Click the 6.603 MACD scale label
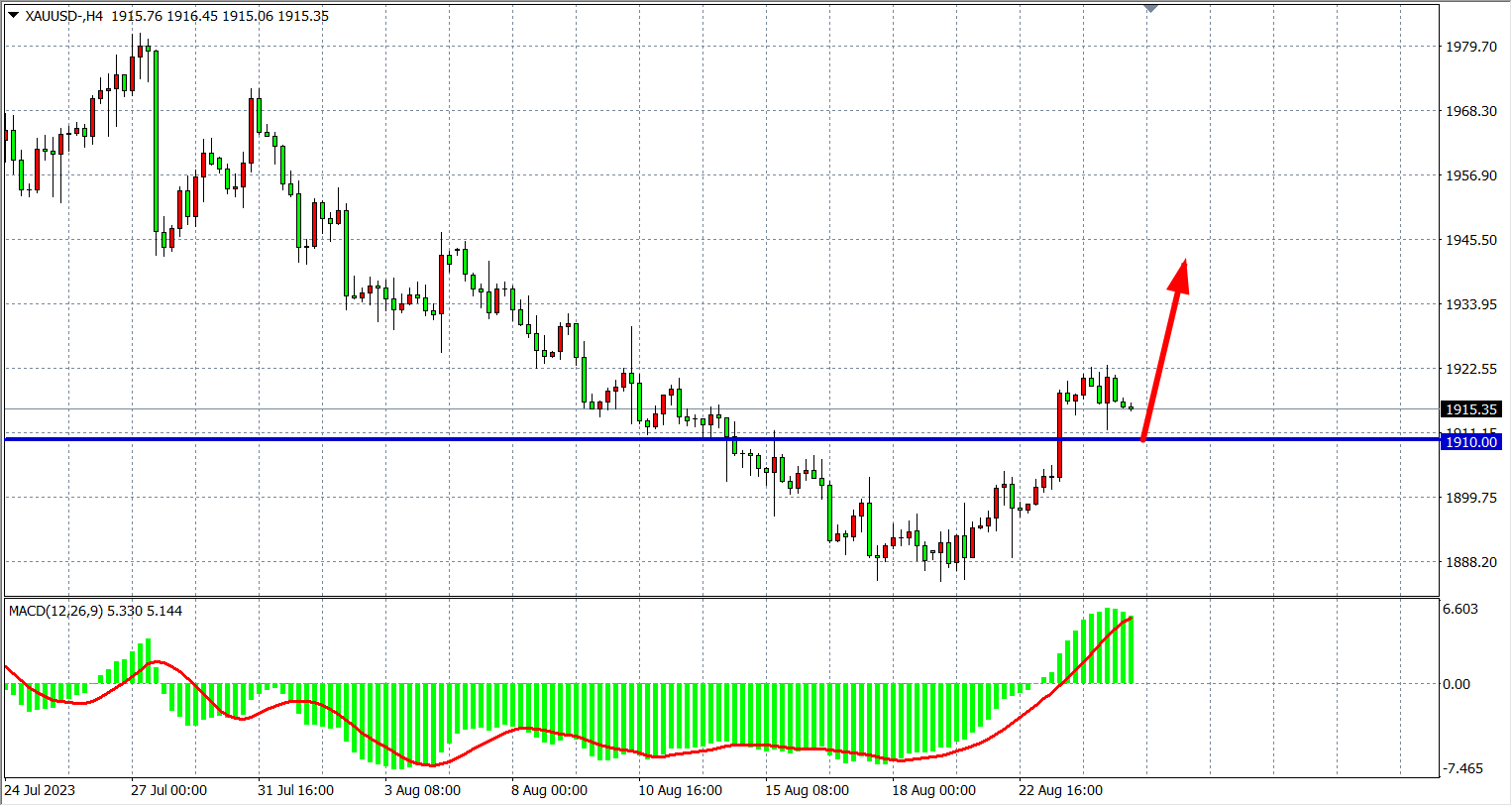This screenshot has height=806, width=1512. [x=1460, y=609]
